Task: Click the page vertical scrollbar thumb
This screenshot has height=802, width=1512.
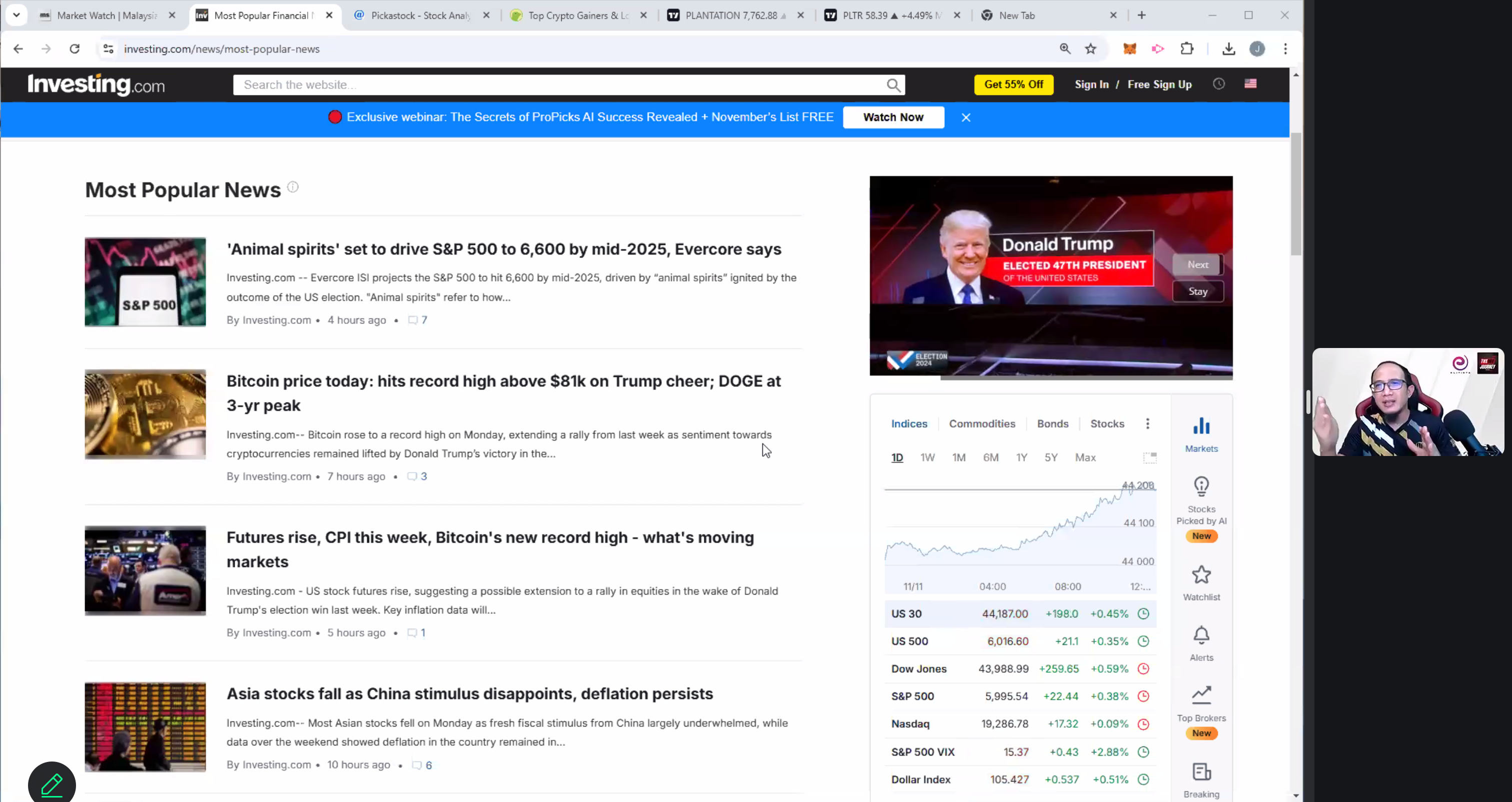Action: pos(1295,193)
